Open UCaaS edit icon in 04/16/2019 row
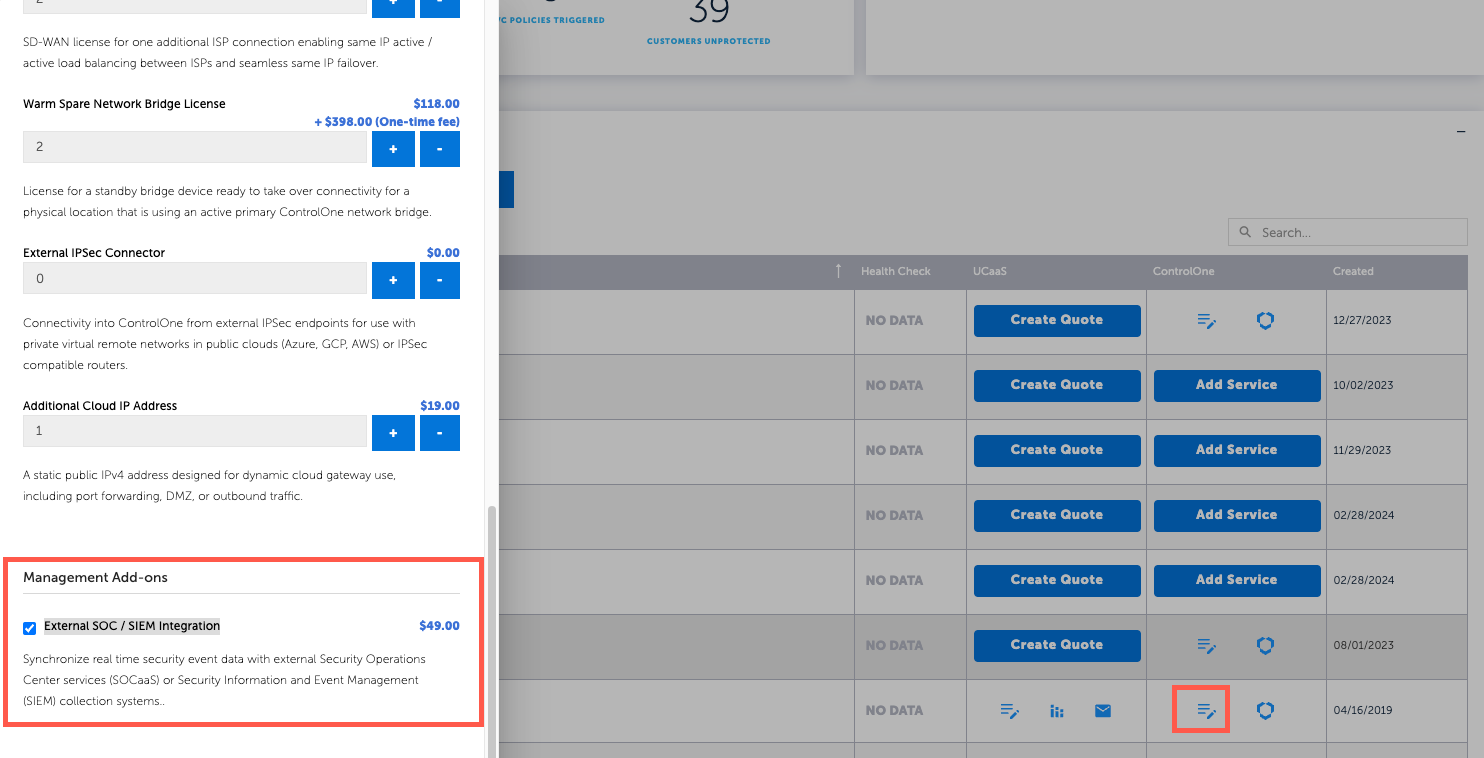 point(1010,711)
